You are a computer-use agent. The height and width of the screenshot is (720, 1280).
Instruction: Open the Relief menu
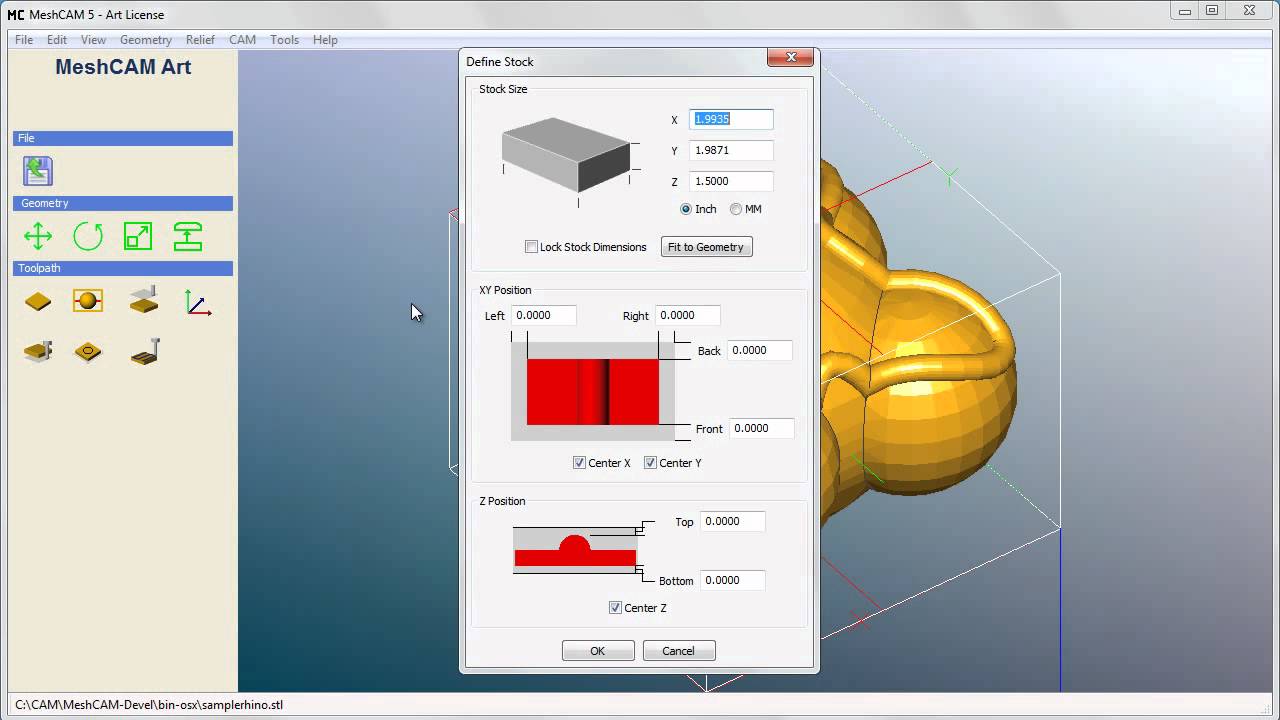pyautogui.click(x=200, y=40)
